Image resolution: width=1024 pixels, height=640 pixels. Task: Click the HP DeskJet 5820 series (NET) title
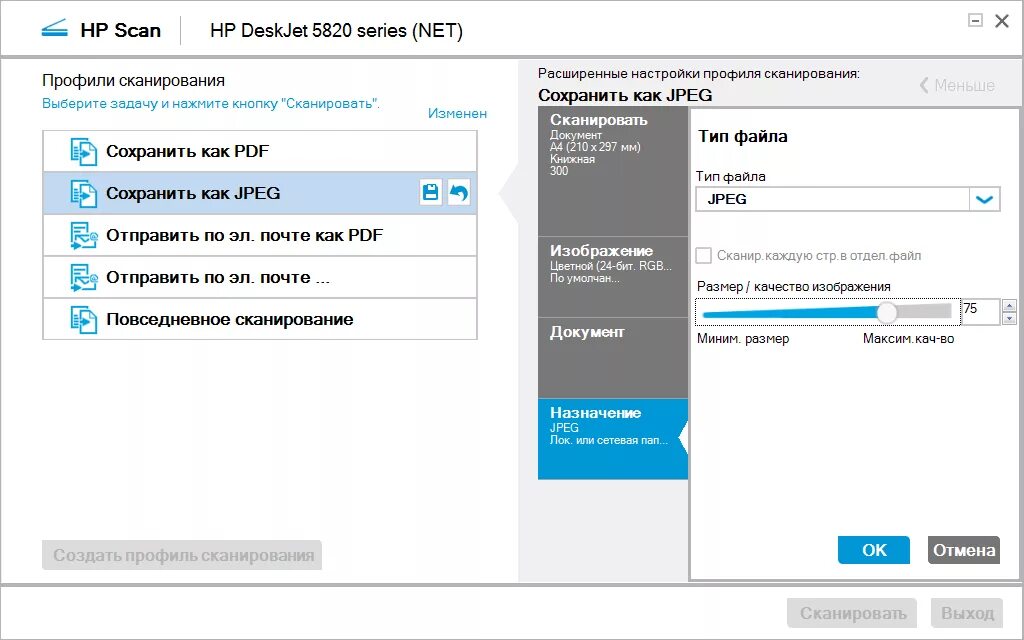[336, 31]
